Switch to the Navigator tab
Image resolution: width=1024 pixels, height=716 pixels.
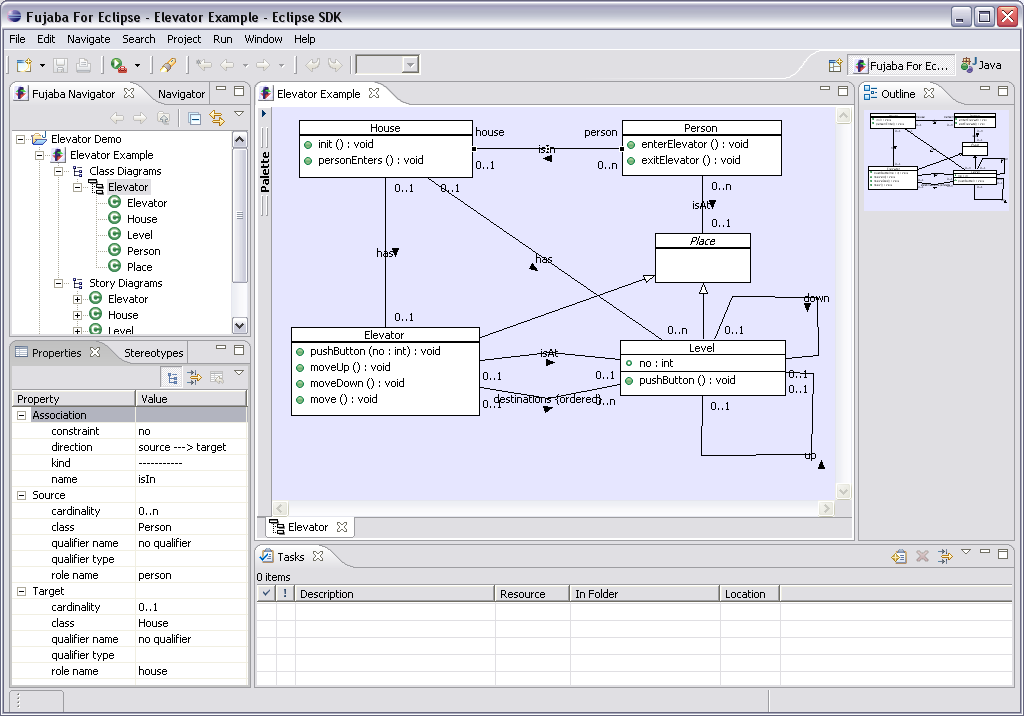coord(181,94)
